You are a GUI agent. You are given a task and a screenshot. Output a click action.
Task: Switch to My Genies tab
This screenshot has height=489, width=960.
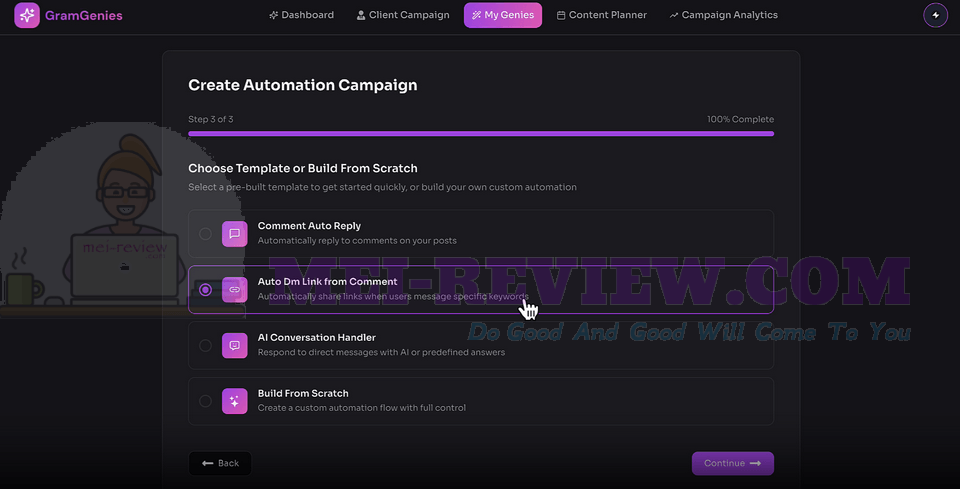[x=503, y=15]
